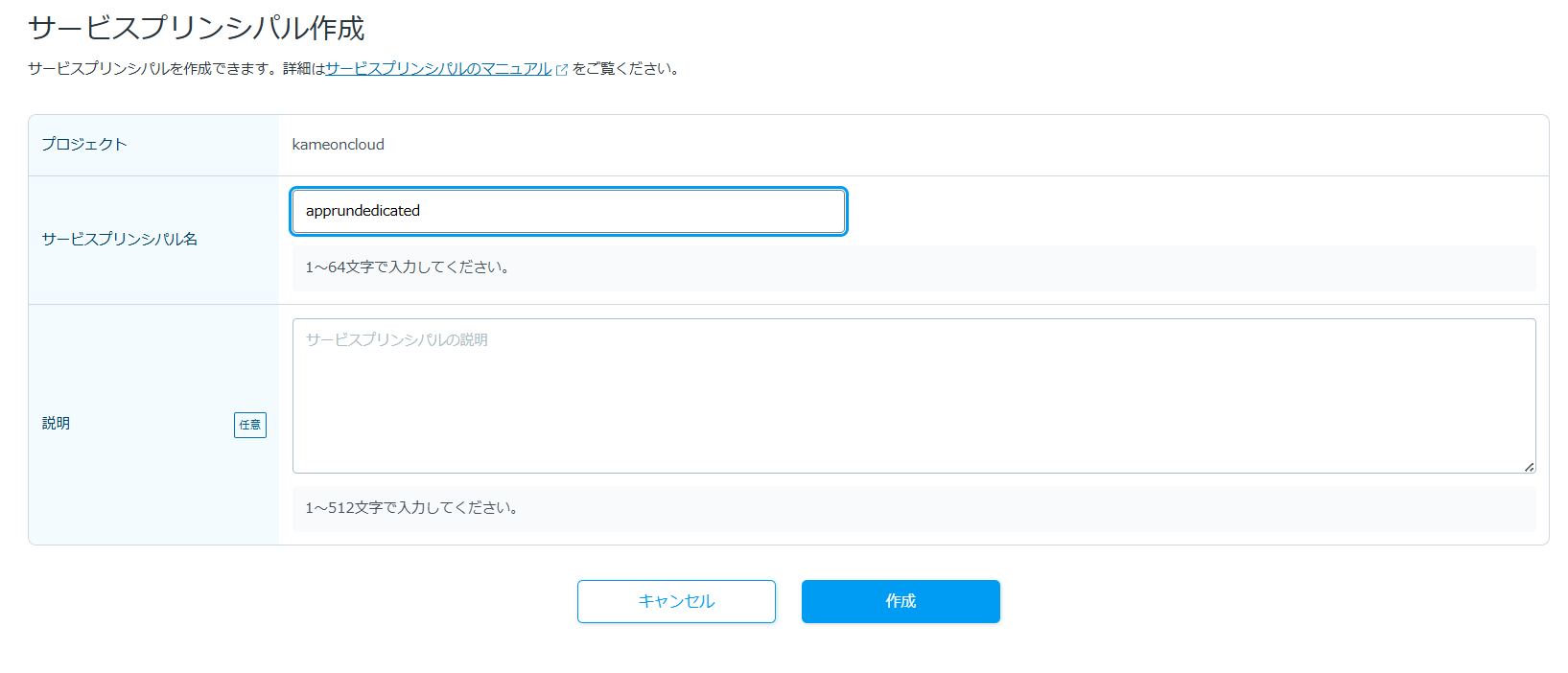1568x673 pixels.
Task: Click the をご覧ください text after the link
Action: click(x=626, y=69)
